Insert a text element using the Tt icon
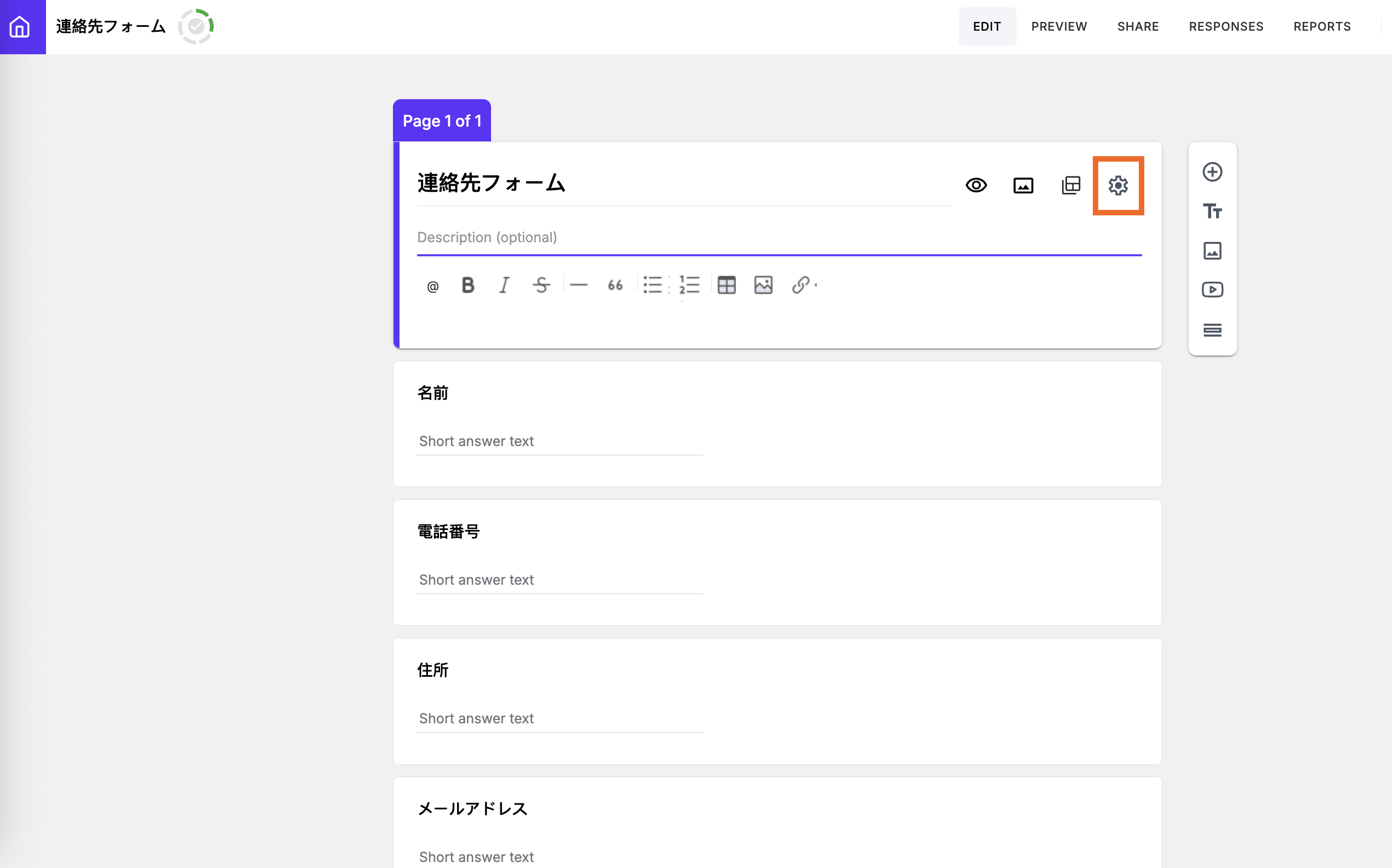The width and height of the screenshot is (1392, 868). click(1212, 210)
